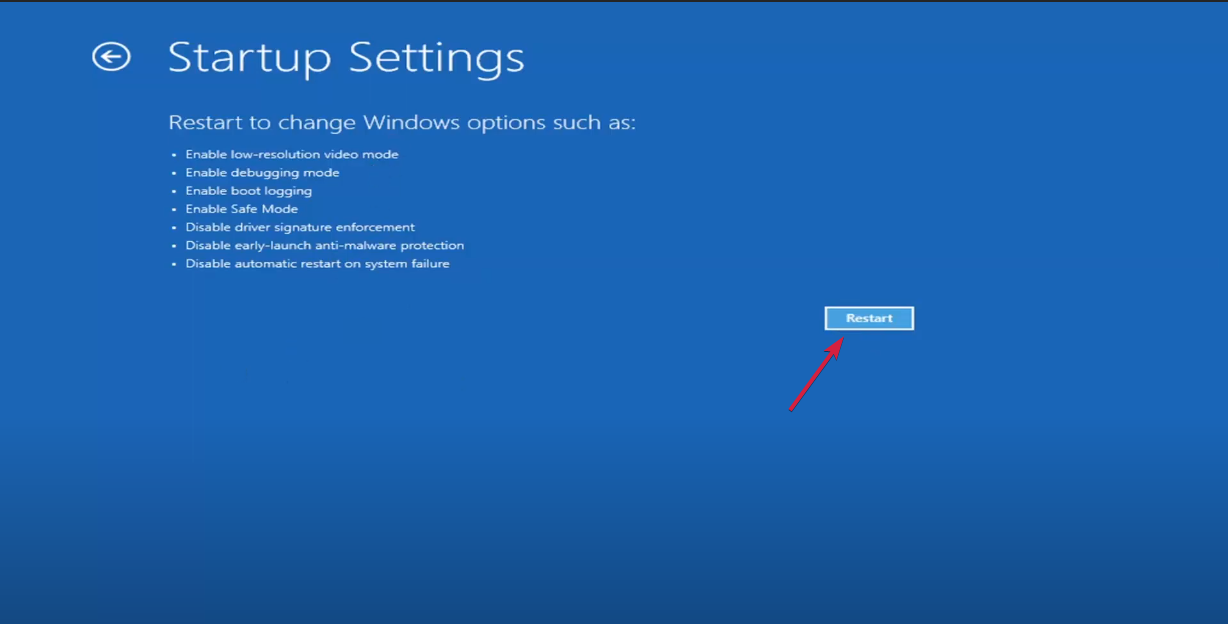Click the back arrow icon
This screenshot has height=624, width=1228.
pos(111,57)
